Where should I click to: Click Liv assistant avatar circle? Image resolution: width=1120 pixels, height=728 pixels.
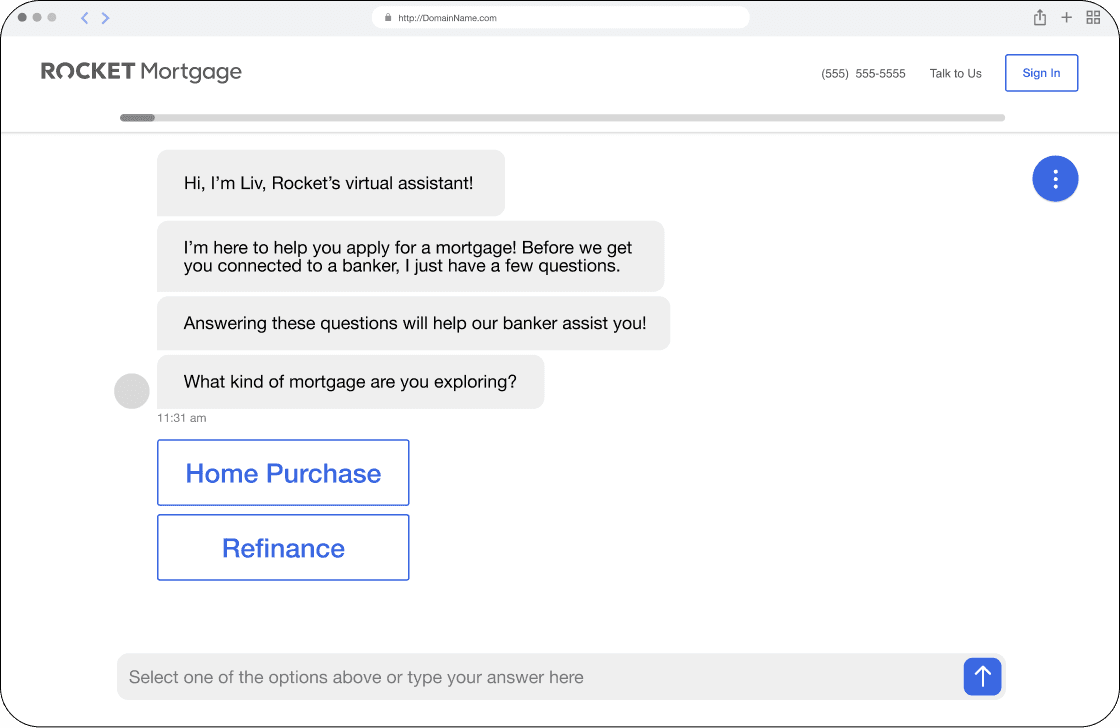(x=131, y=391)
